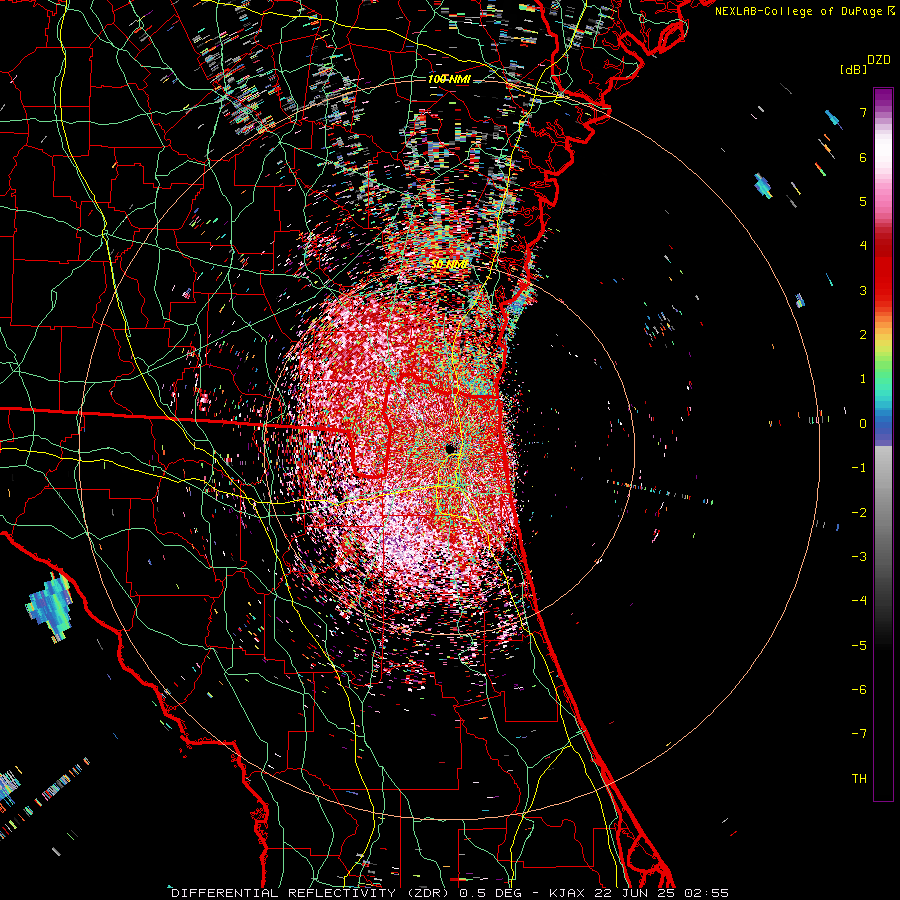Click the color scale value -1

[859, 468]
